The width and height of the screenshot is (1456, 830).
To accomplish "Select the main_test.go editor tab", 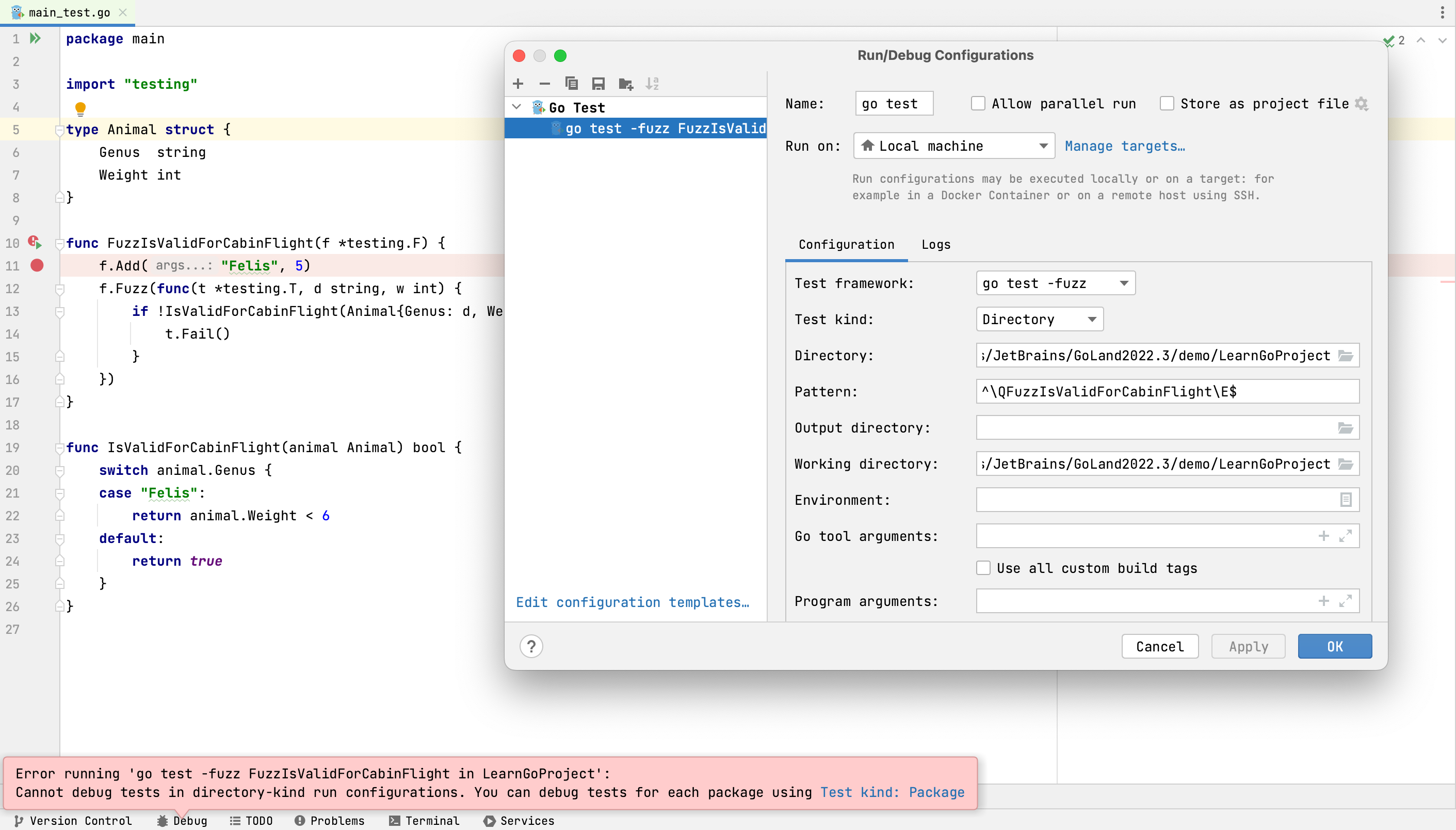I will [67, 12].
